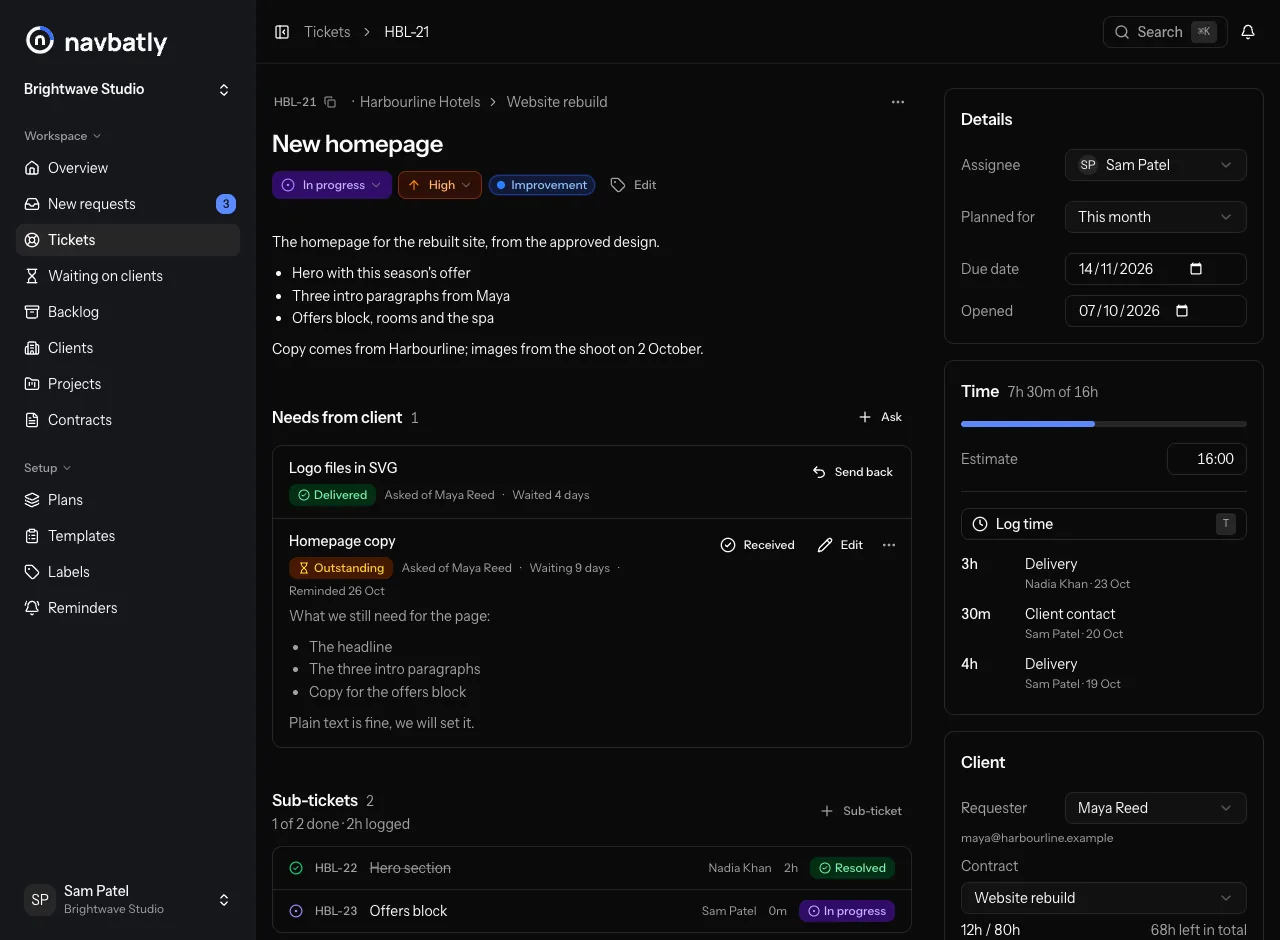The width and height of the screenshot is (1280, 940).
Task: Collapse the Setup sidebar section
Action: click(47, 468)
